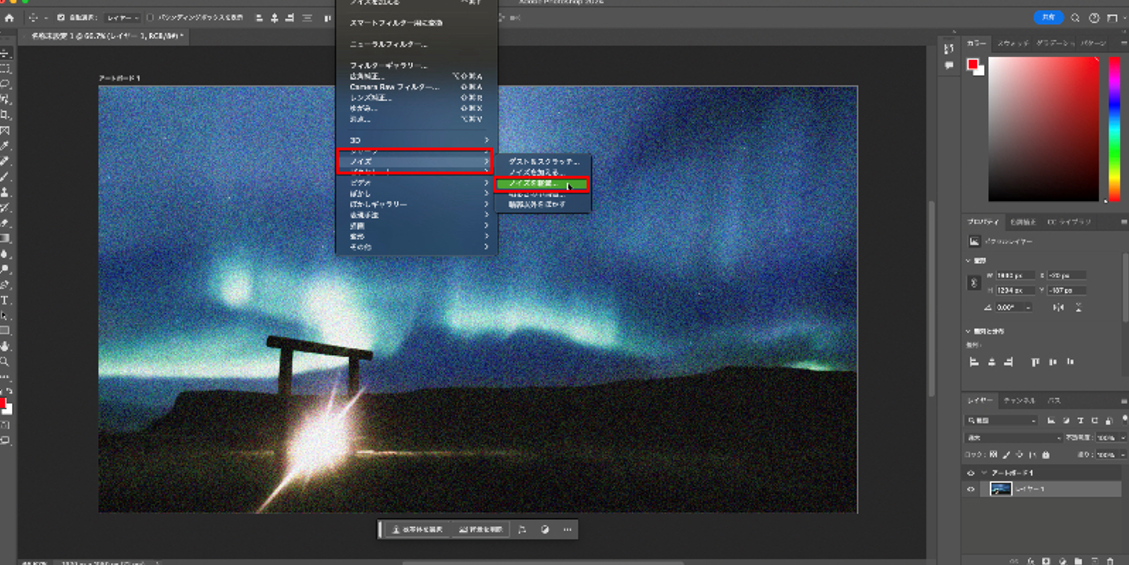Toggle visibility of アートボード 1

click(x=971, y=473)
